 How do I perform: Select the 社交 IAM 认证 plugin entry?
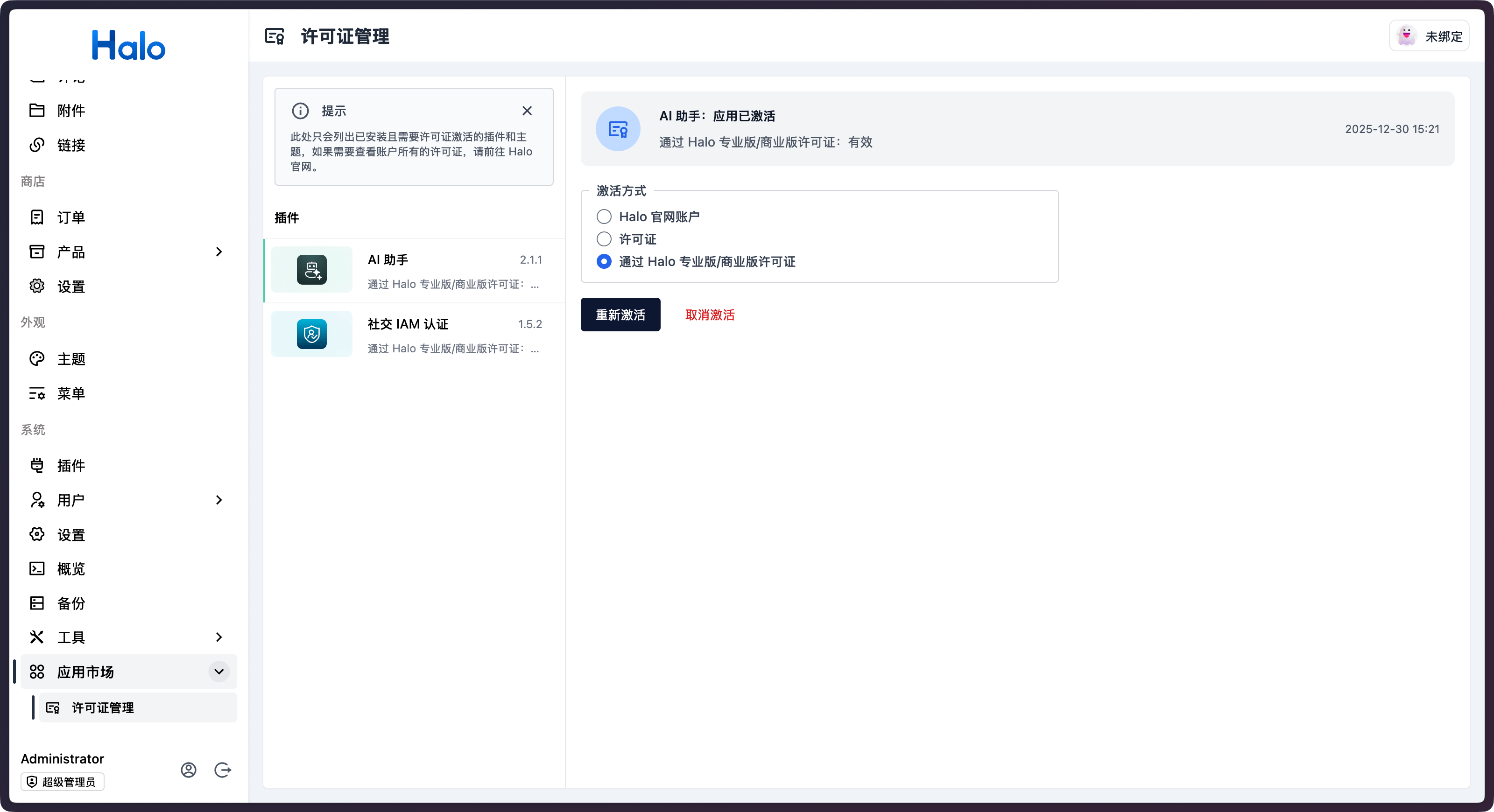coord(414,334)
